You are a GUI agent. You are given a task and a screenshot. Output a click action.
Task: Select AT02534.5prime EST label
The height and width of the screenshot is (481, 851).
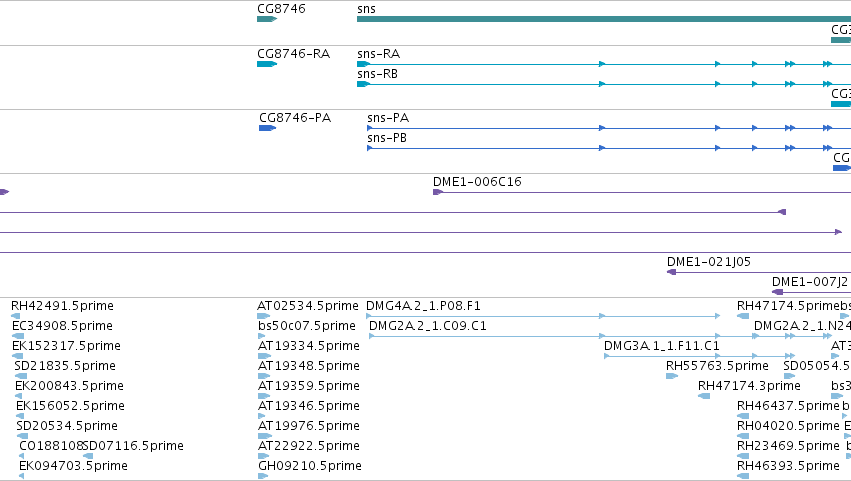pos(308,306)
